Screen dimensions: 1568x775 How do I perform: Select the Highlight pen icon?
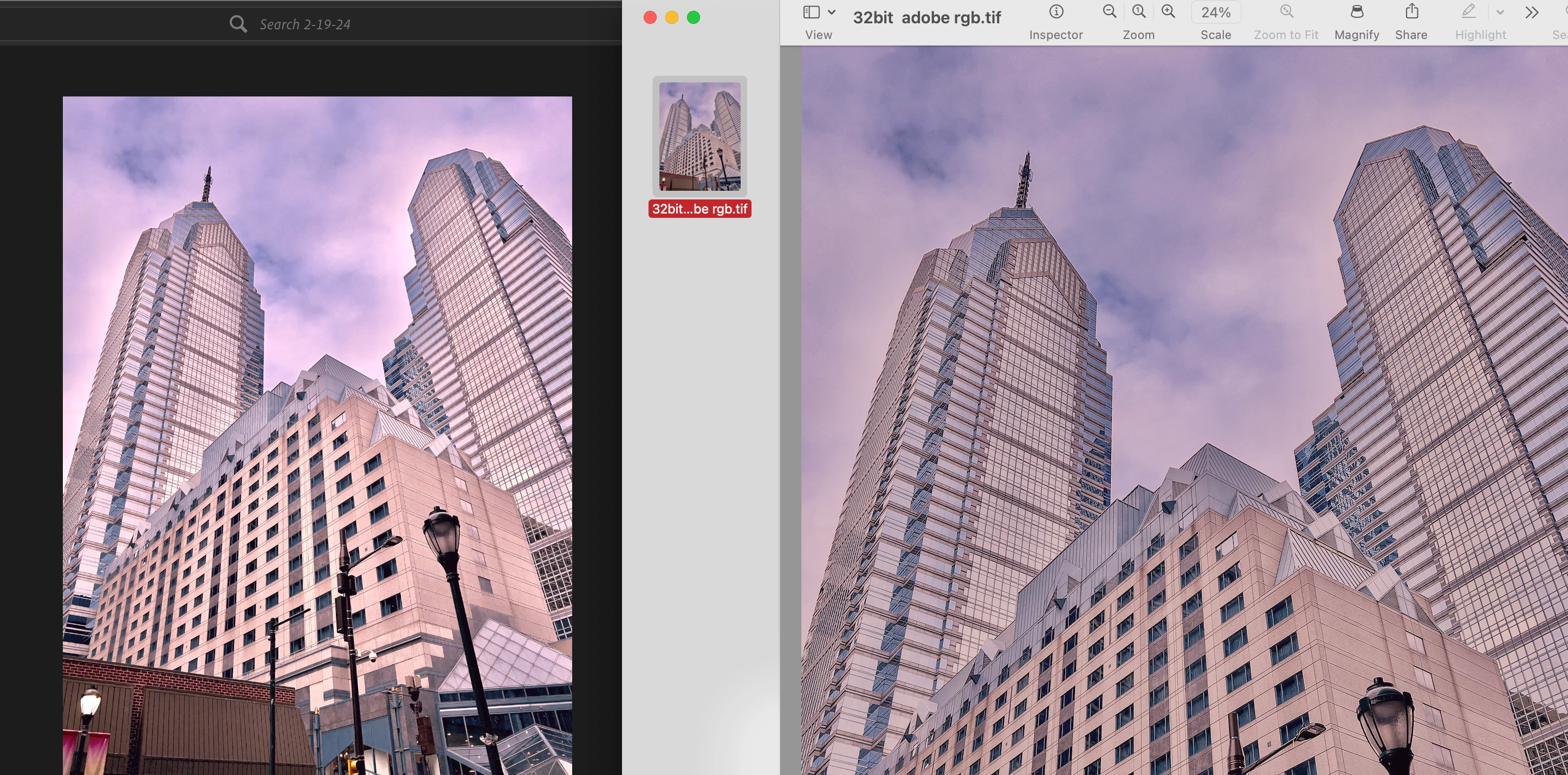(1468, 12)
